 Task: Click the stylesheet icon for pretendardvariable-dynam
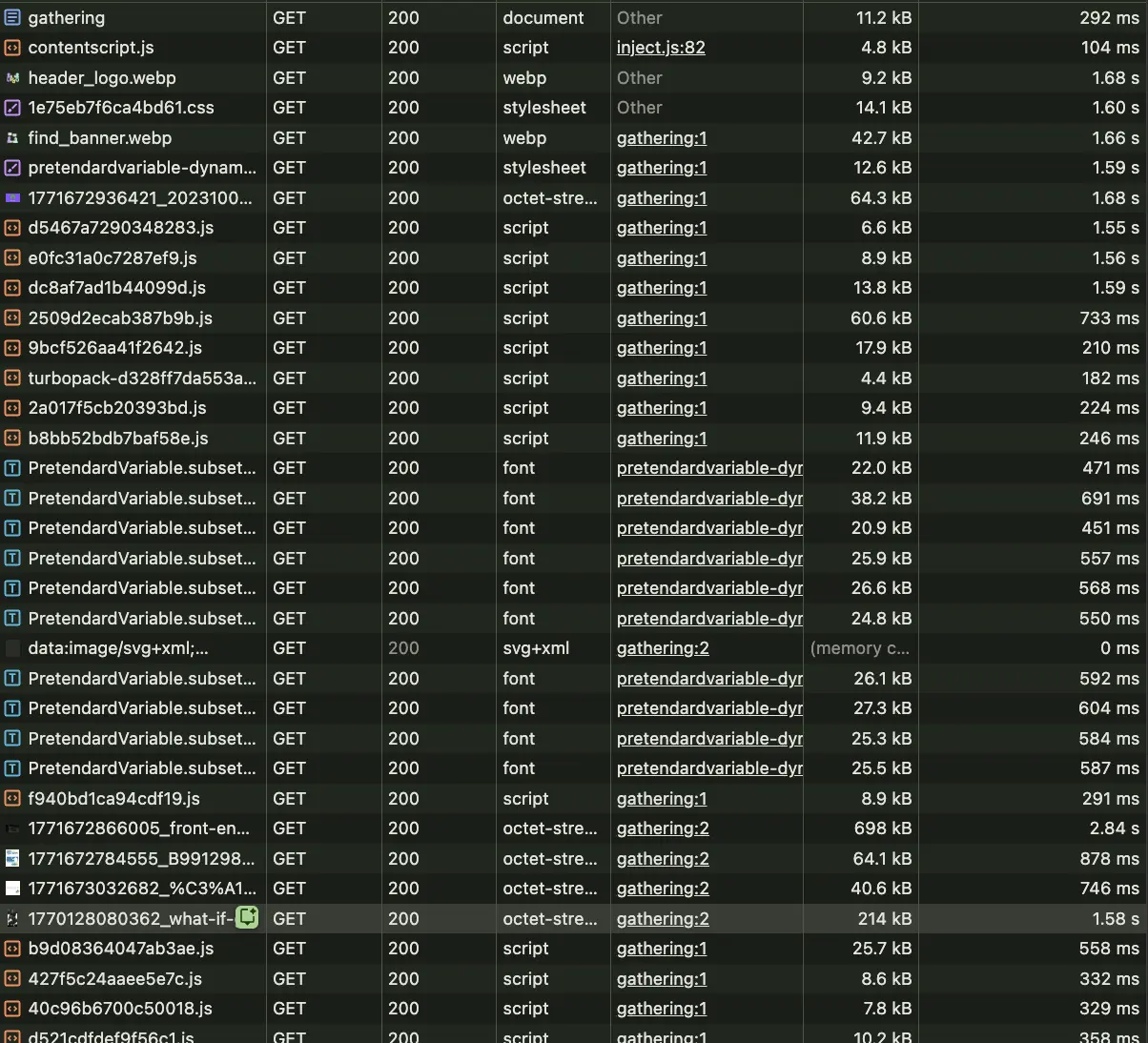point(12,168)
